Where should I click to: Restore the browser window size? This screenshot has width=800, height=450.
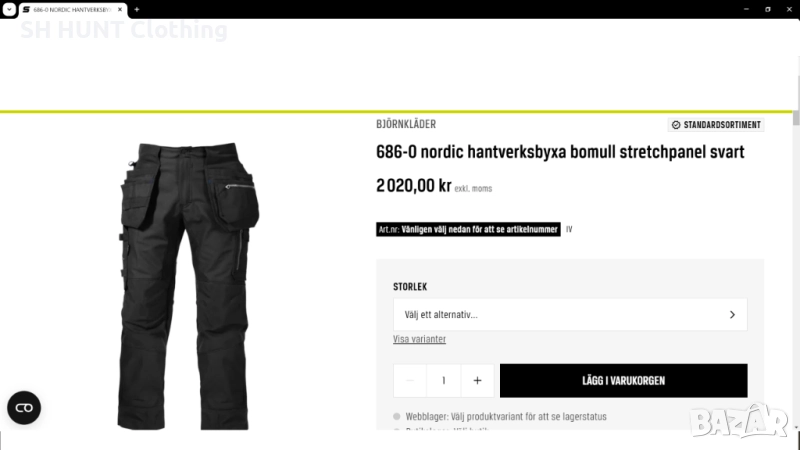(x=767, y=9)
